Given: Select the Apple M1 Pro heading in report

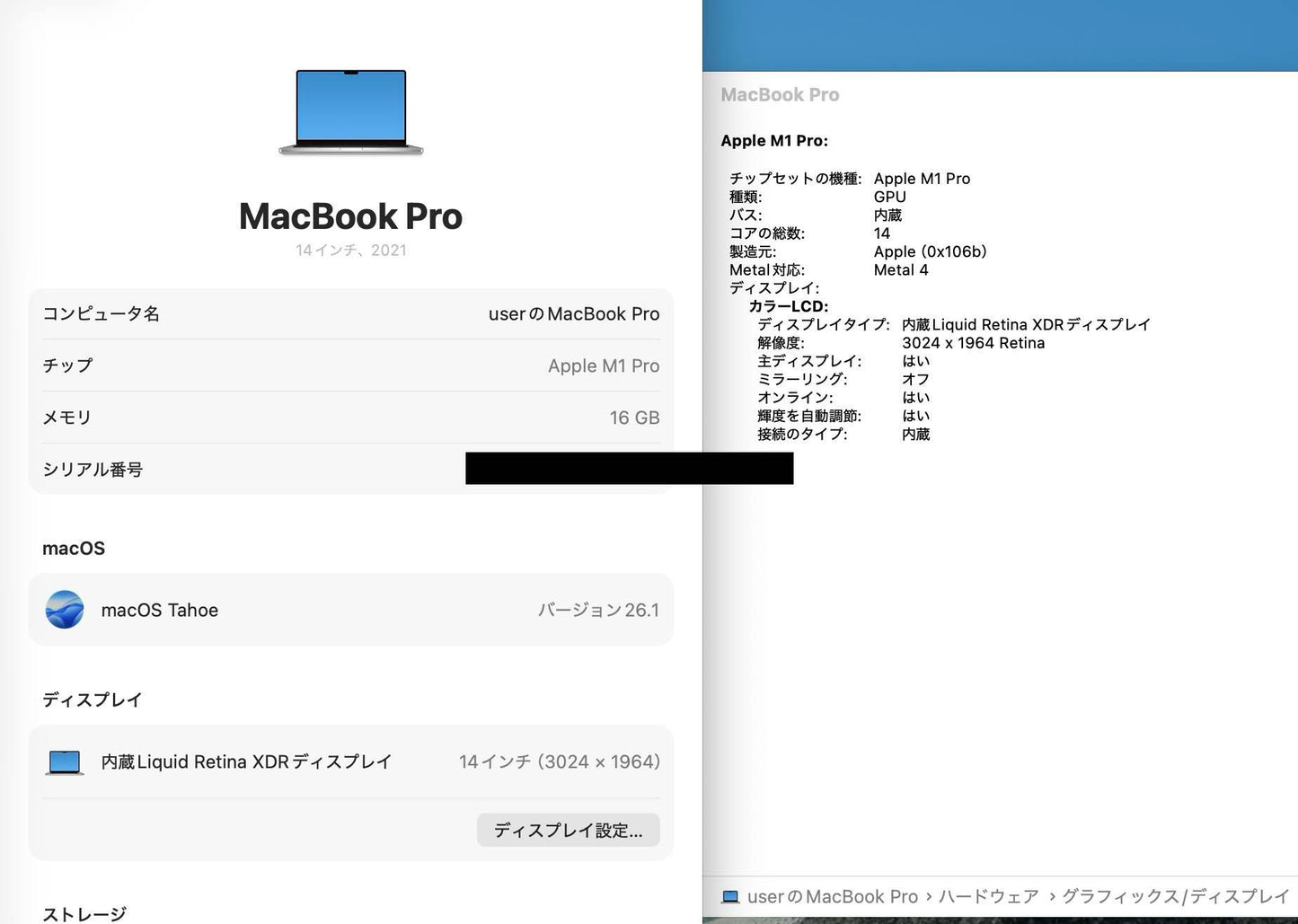Looking at the screenshot, I should (x=774, y=140).
